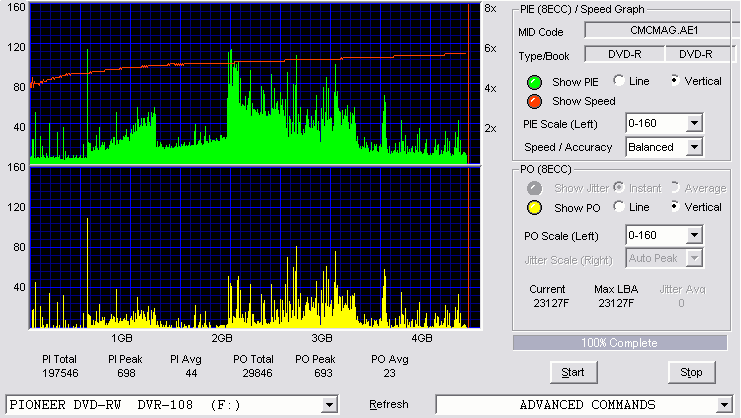Viewport: 741px width, 418px height.
Task: Click the gray Show Jitter indicator
Action: click(534, 188)
